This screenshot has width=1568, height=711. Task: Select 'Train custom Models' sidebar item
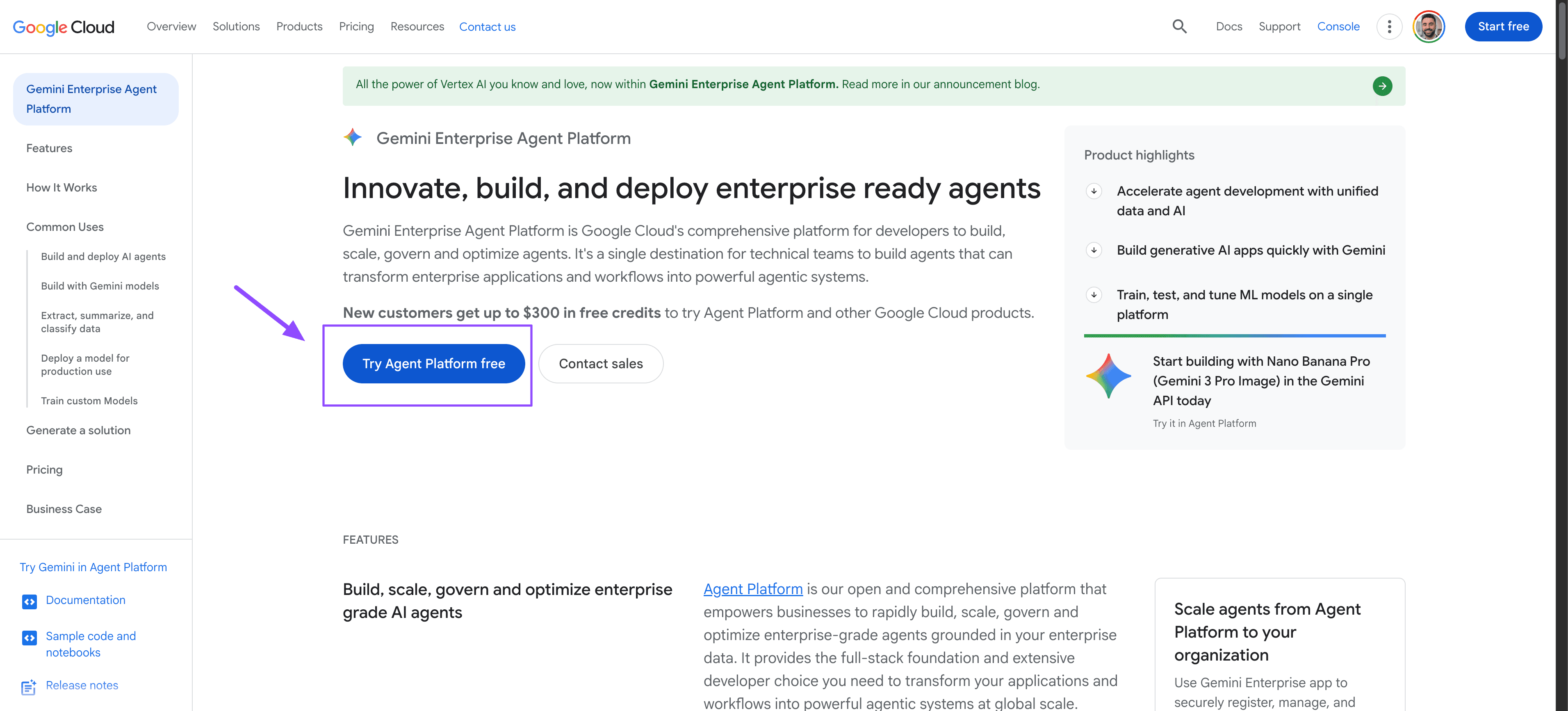point(89,401)
